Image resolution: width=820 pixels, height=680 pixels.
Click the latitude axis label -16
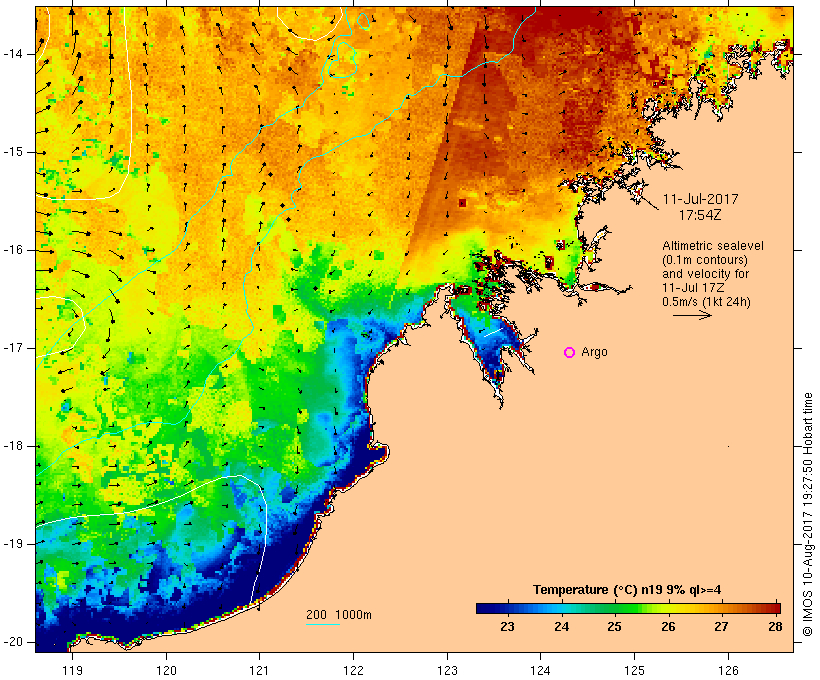[x=13, y=250]
